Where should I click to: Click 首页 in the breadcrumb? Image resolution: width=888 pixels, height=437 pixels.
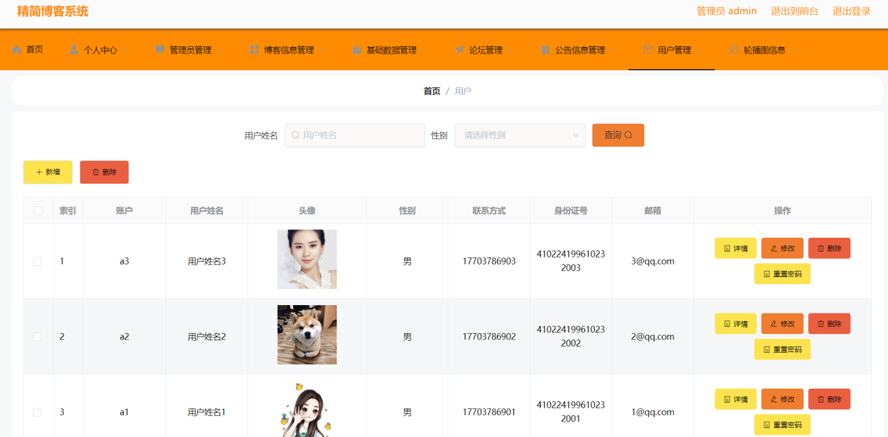(x=432, y=91)
